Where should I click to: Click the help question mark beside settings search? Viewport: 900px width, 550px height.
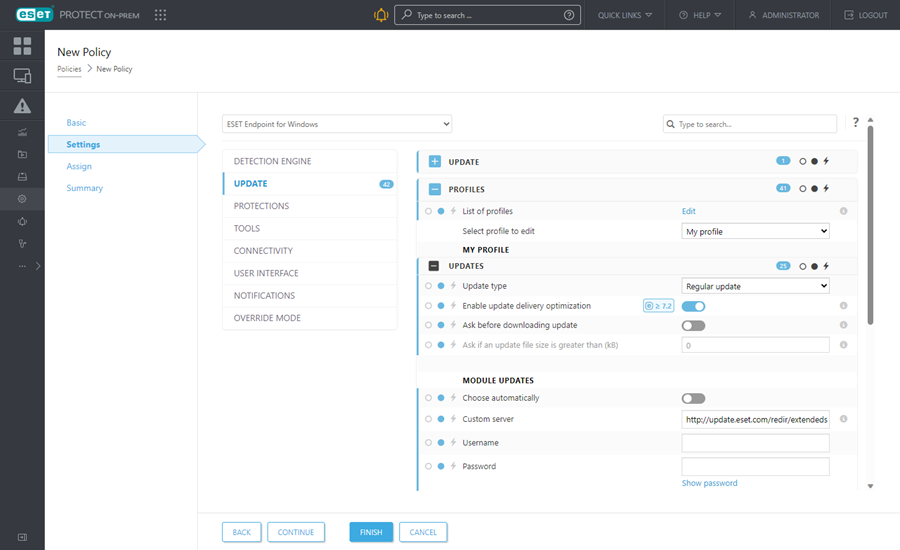coord(856,123)
